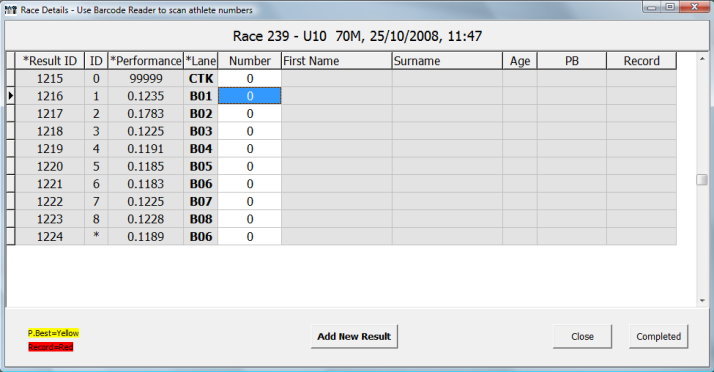Select the Number field for lane B08
The image size is (714, 372).
tap(250, 219)
